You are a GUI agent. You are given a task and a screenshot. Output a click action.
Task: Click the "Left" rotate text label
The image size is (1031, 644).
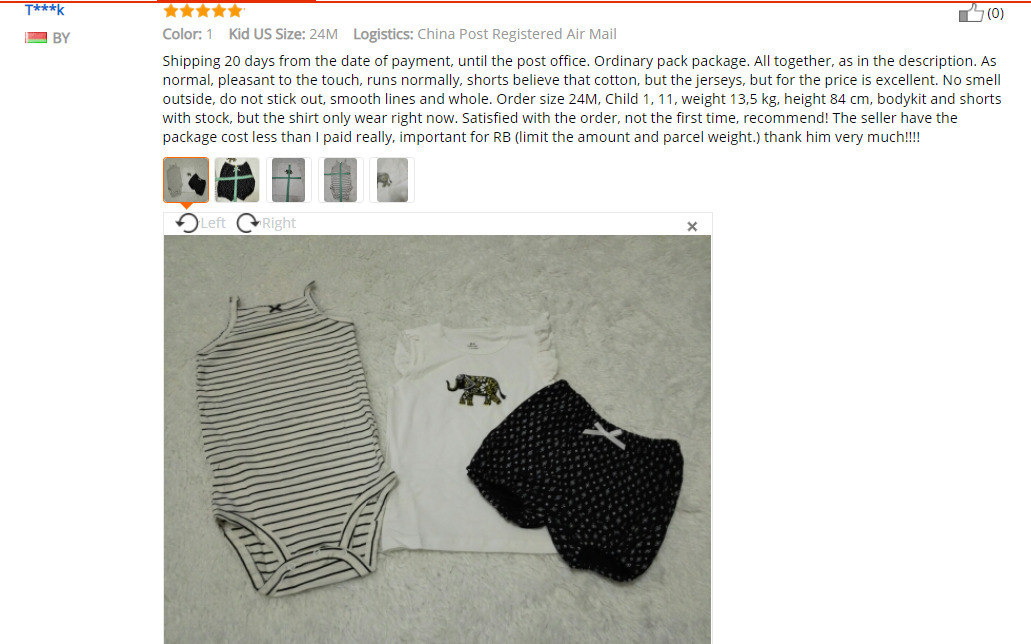tap(213, 223)
